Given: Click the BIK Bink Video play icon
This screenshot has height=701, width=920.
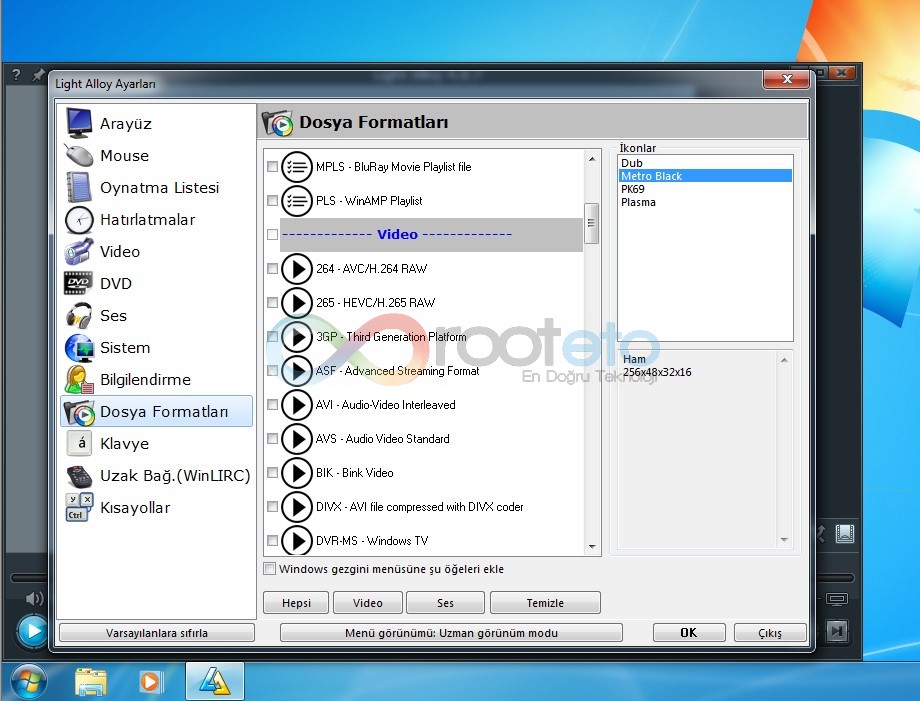Looking at the screenshot, I should pos(297,473).
